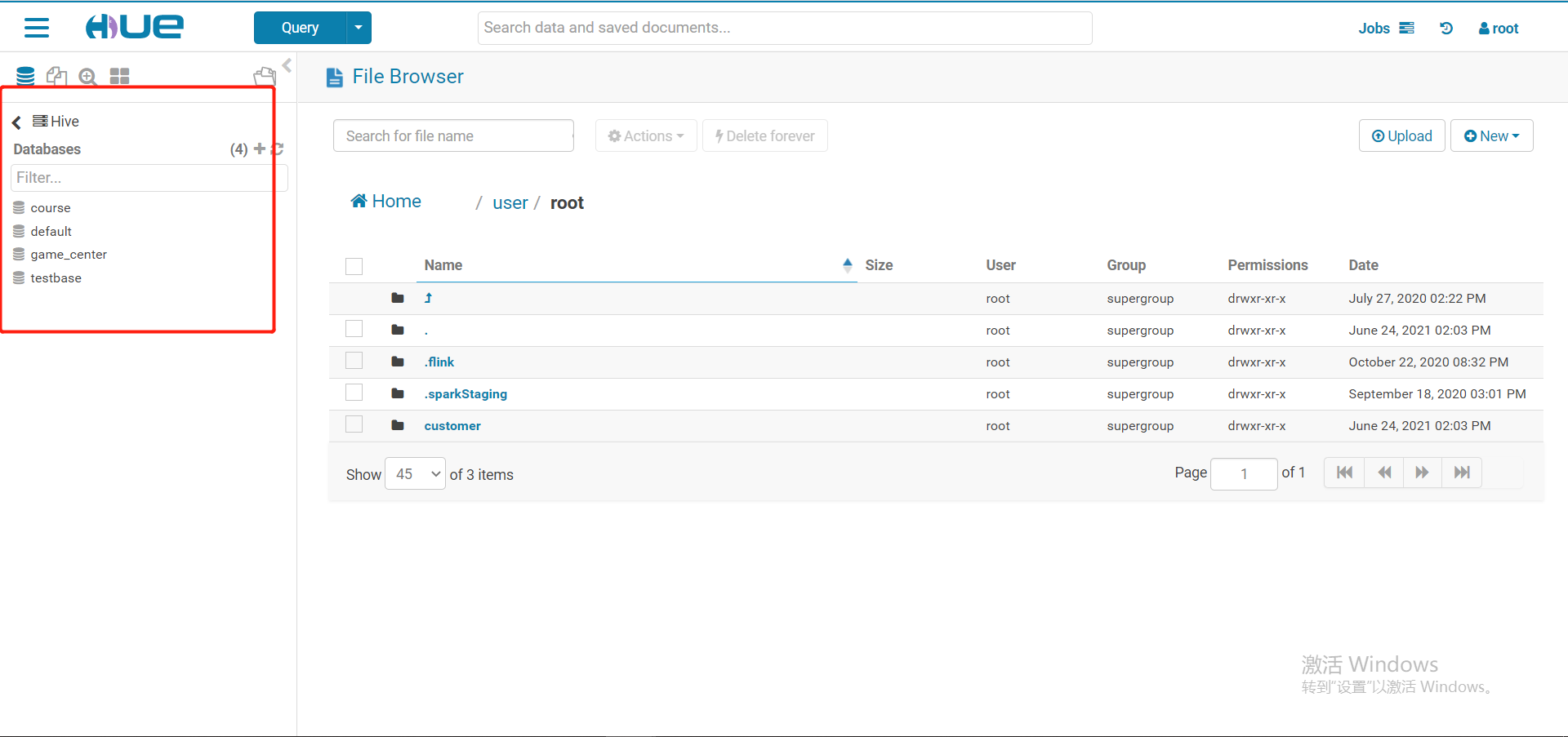Navigate to the user breadcrumb
1568x737 pixels.
point(510,203)
